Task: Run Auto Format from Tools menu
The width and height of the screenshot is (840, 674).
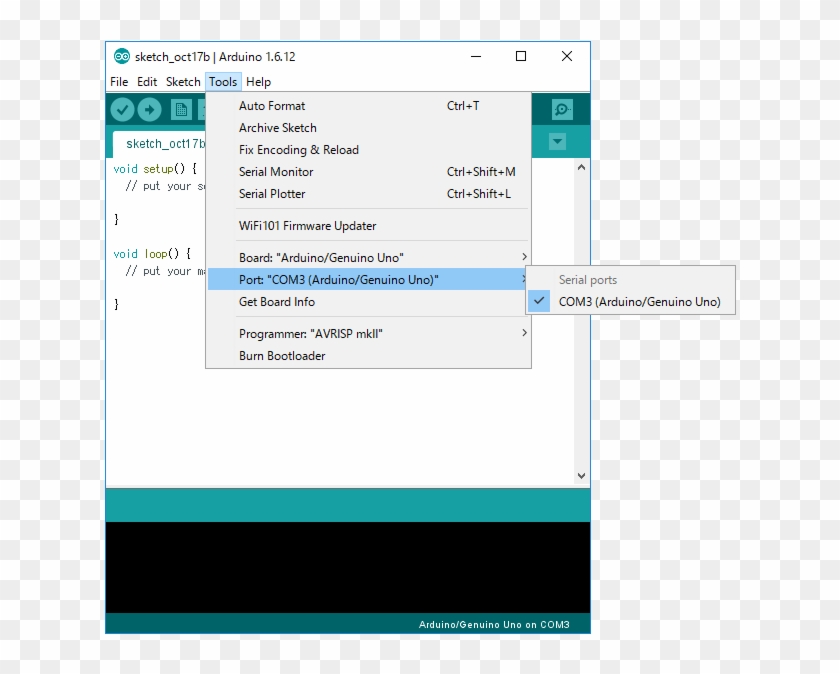Action: pyautogui.click(x=272, y=106)
